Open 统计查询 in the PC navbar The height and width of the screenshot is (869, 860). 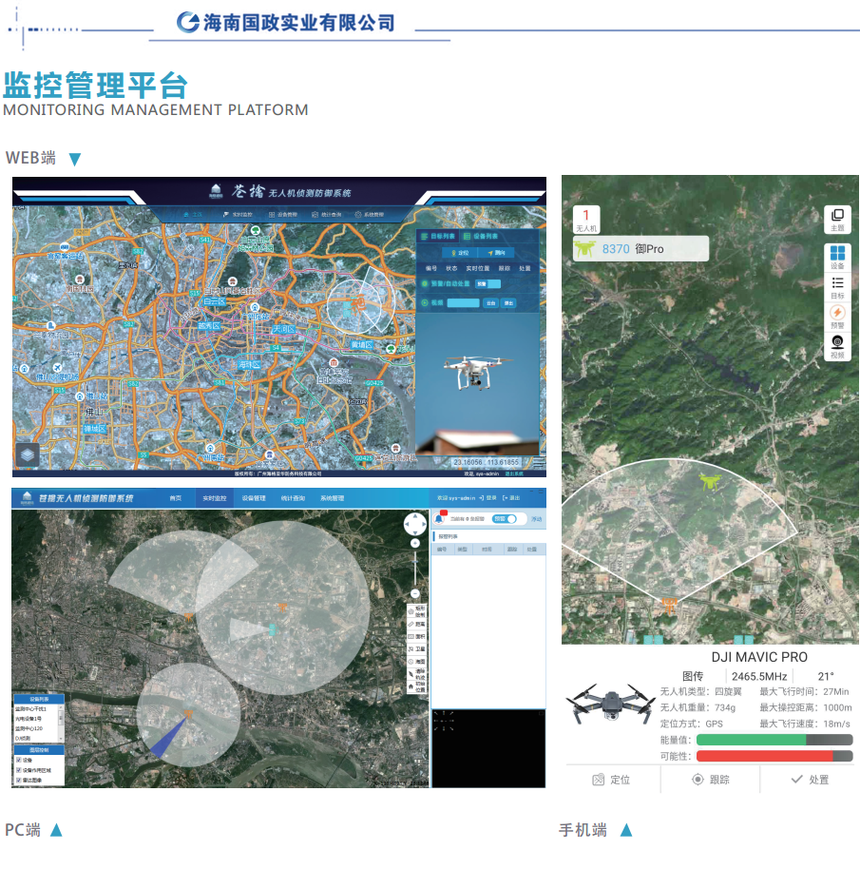click(x=293, y=498)
